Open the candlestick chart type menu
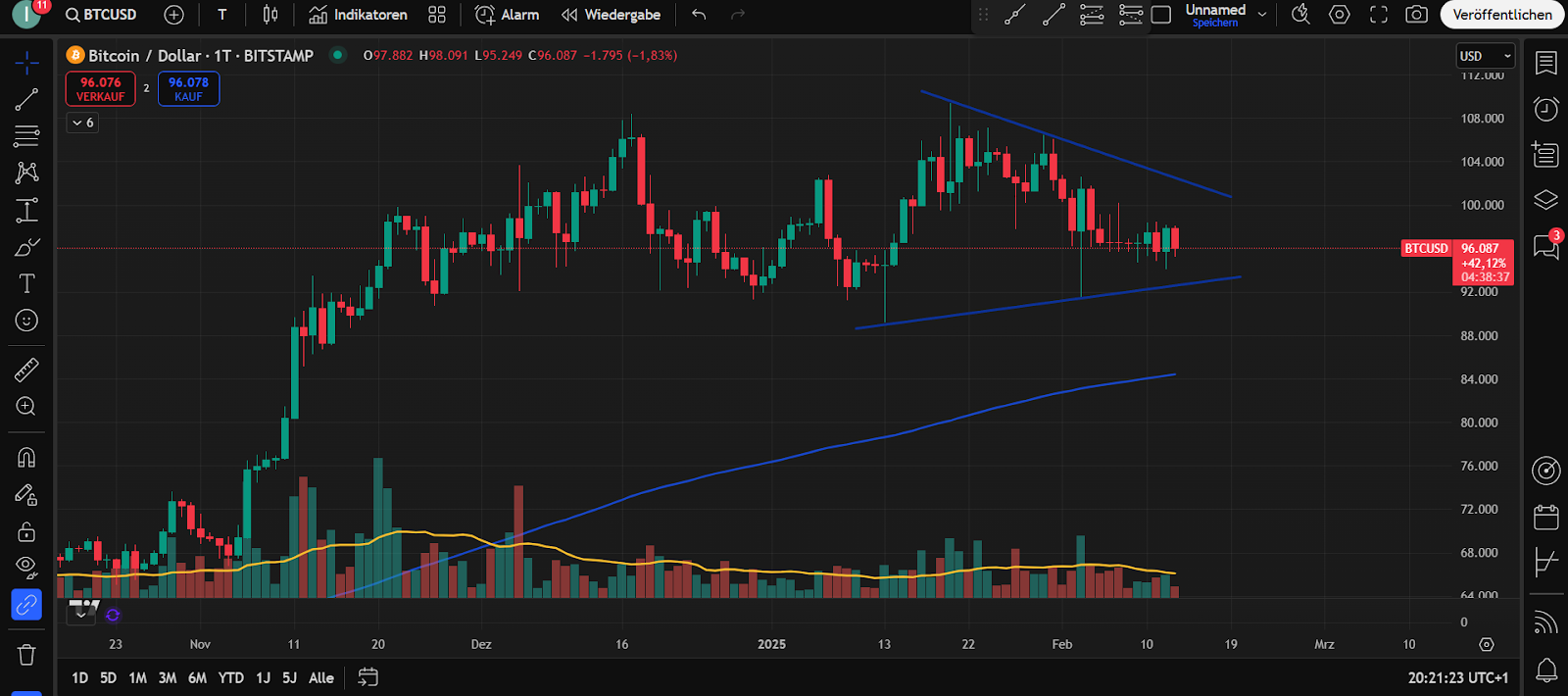Viewport: 1568px width, 696px height. tap(270, 15)
